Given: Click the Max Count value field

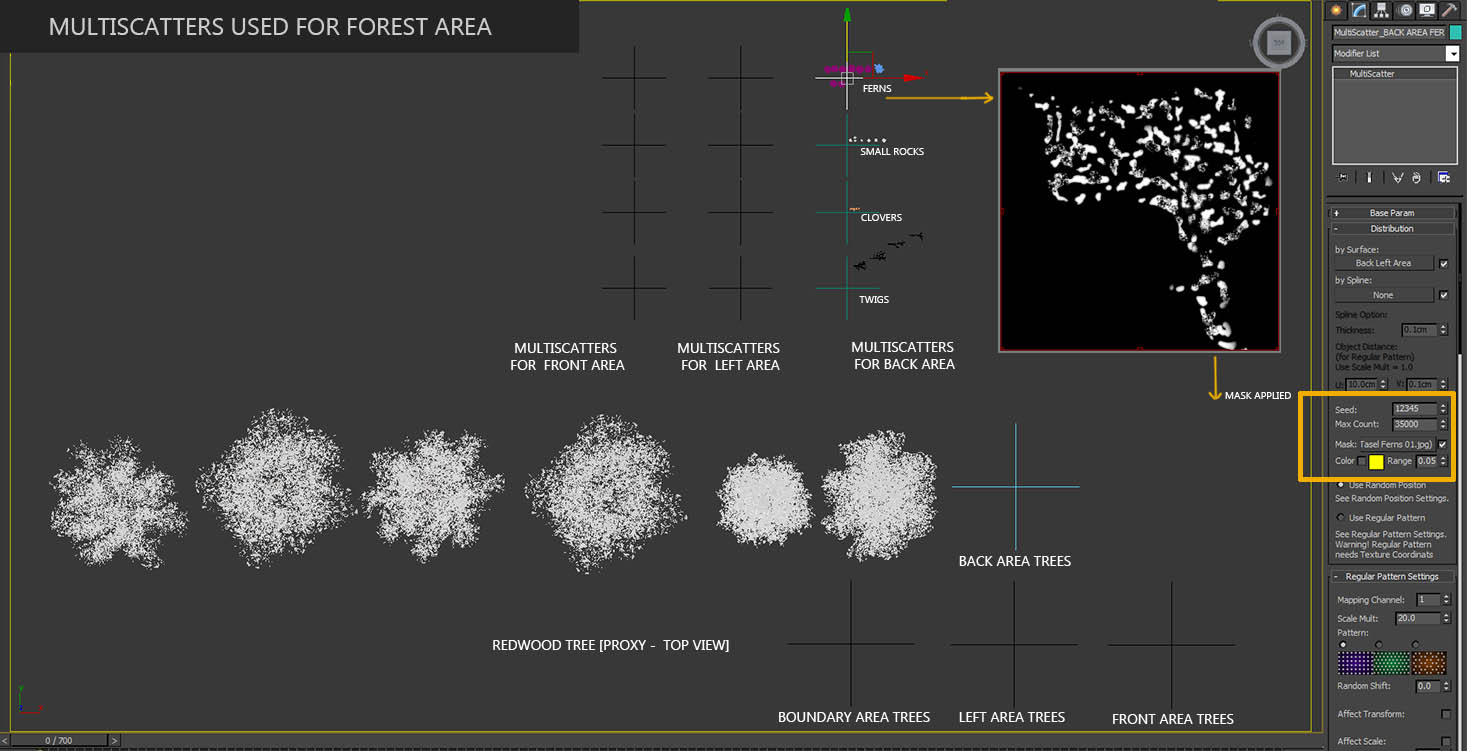Looking at the screenshot, I should (x=1415, y=424).
